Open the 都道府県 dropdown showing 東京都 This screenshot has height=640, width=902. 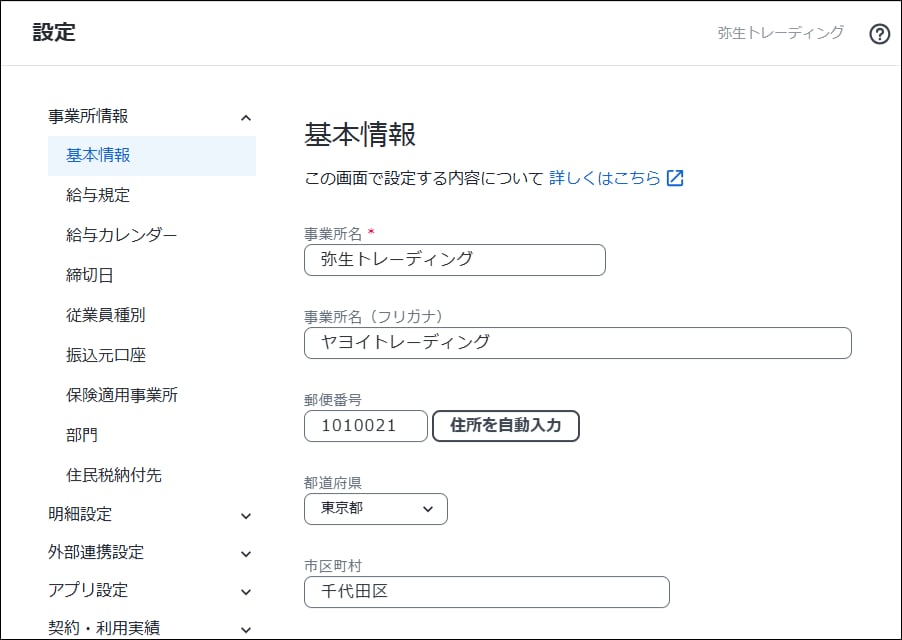point(375,508)
